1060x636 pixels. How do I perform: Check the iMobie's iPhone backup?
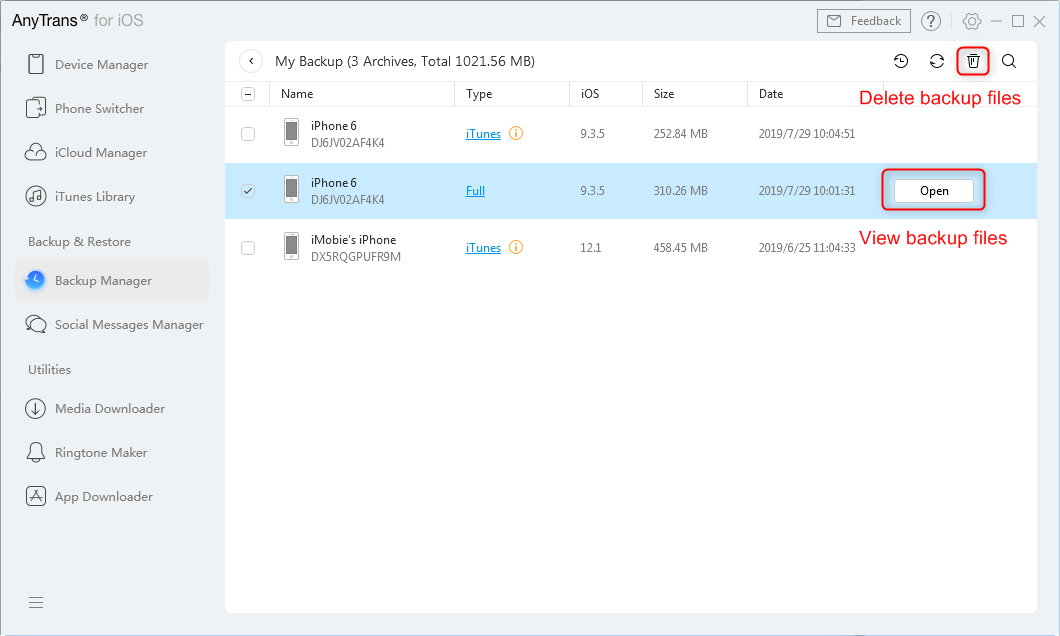[248, 248]
